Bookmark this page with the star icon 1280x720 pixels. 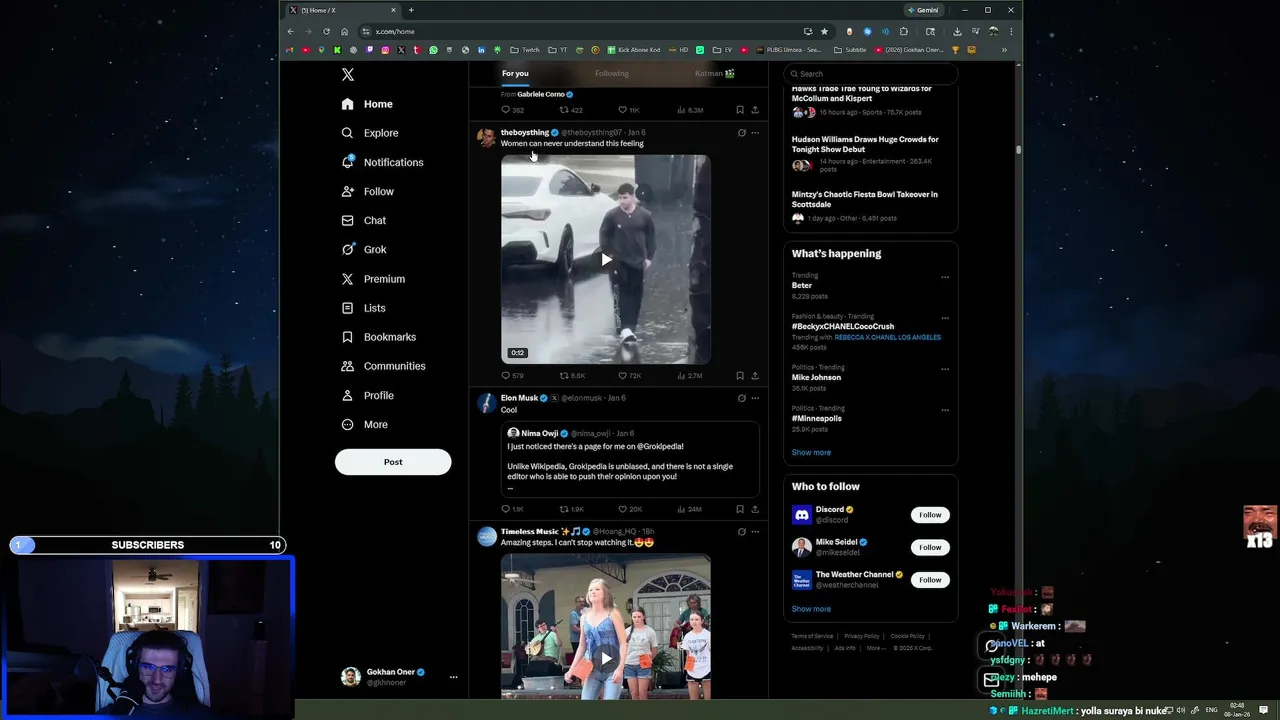tap(824, 31)
